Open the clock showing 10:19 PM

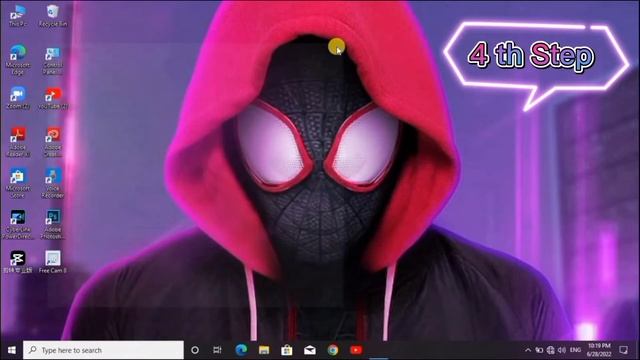pos(599,350)
